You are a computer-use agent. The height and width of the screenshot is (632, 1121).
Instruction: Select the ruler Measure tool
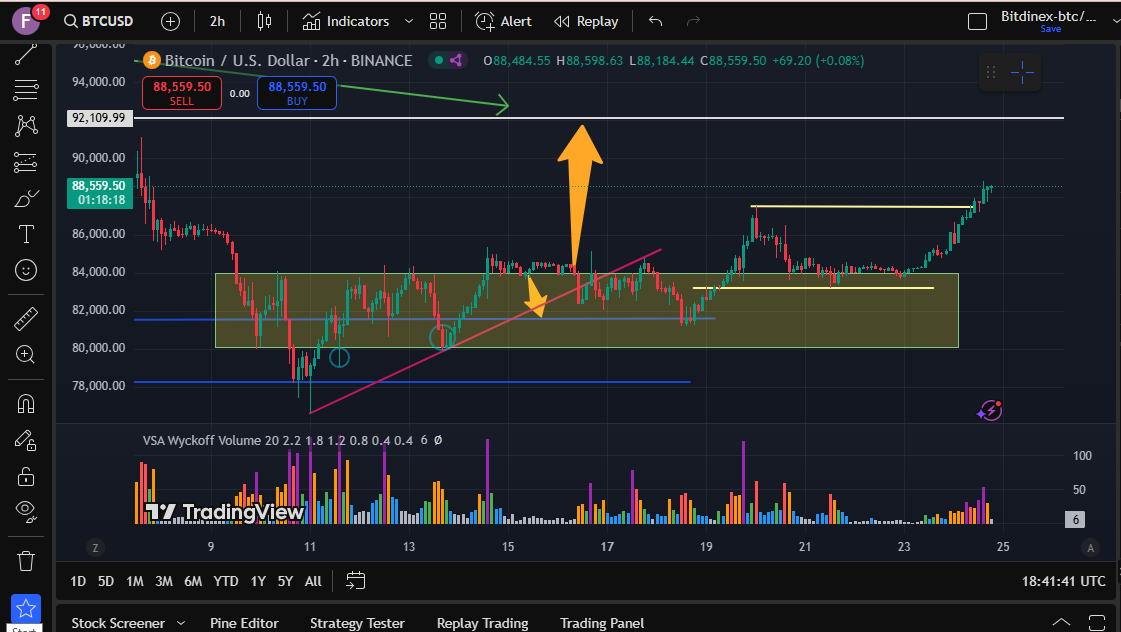coord(26,318)
